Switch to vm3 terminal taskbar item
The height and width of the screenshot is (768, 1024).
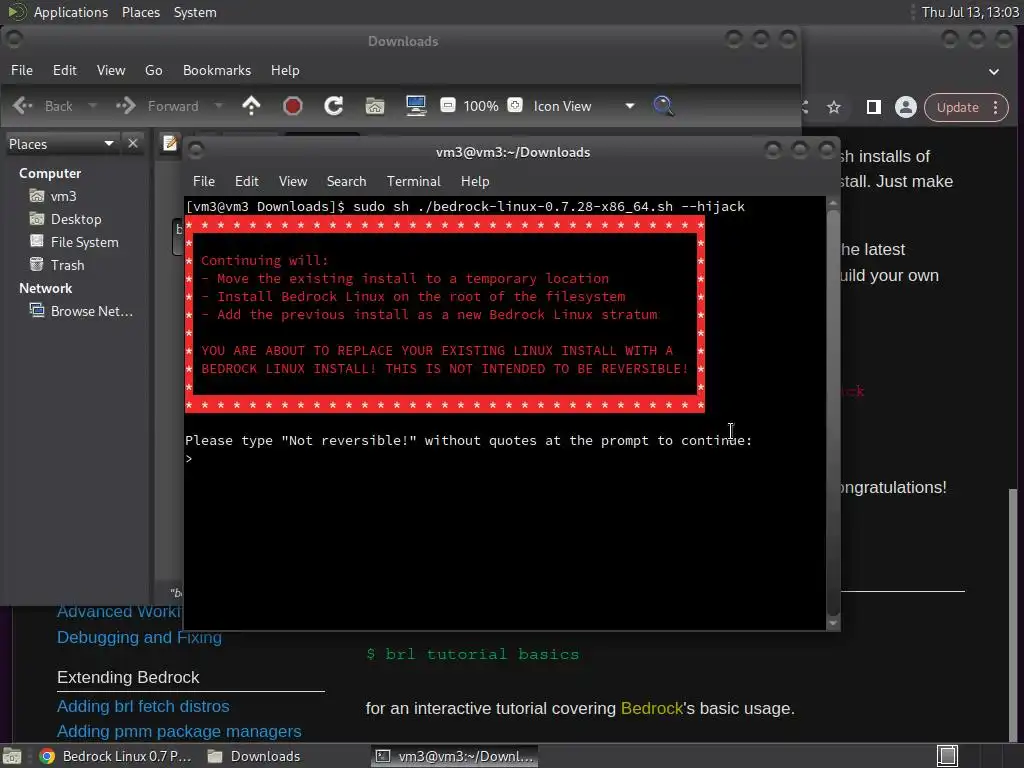pyautogui.click(x=455, y=756)
